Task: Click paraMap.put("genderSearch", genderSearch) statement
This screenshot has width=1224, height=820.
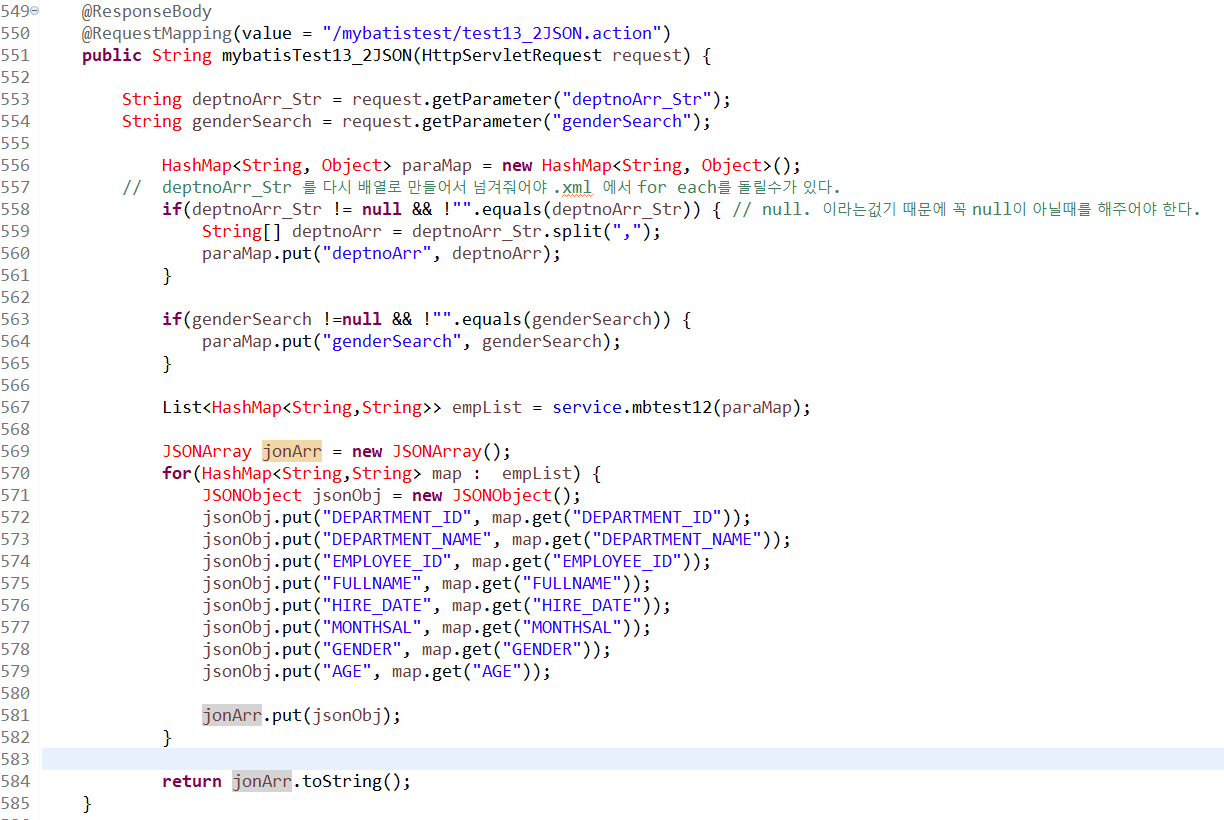Action: [x=412, y=342]
